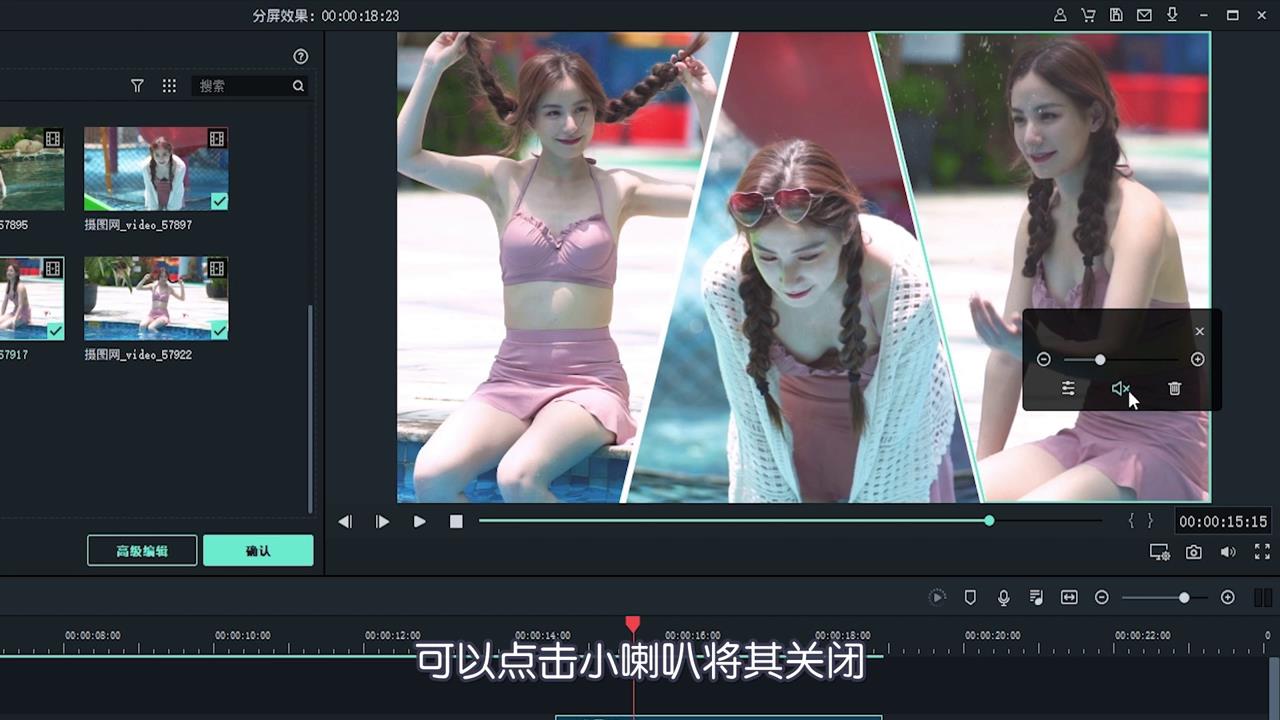Click the popup plus button to zoom in
The image size is (1280, 720).
(1198, 359)
